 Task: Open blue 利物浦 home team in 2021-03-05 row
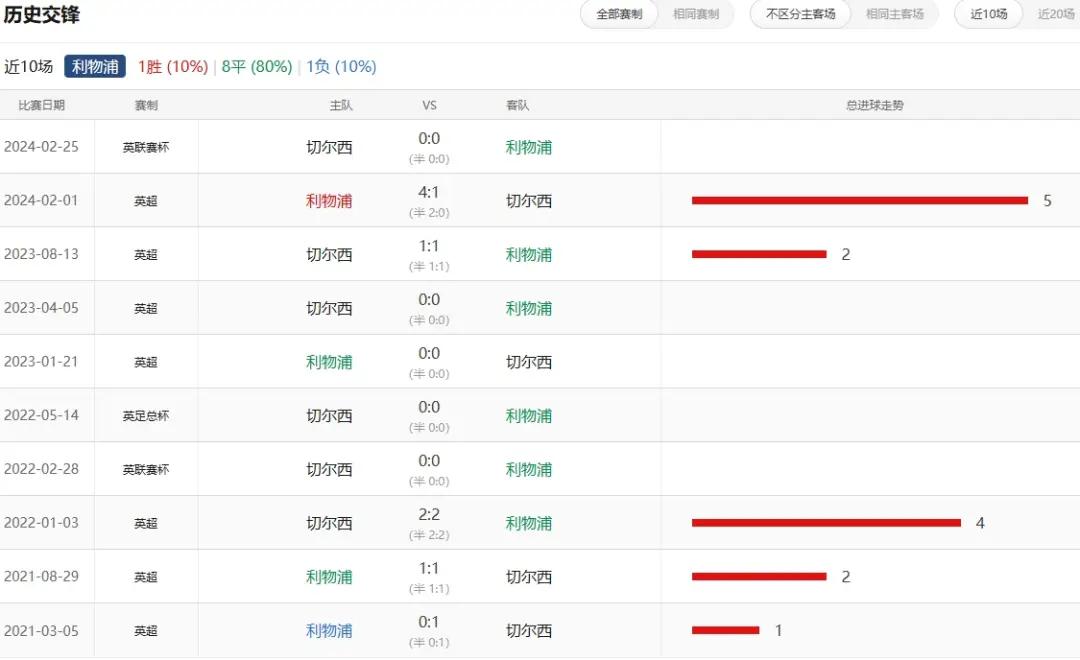[x=329, y=630]
